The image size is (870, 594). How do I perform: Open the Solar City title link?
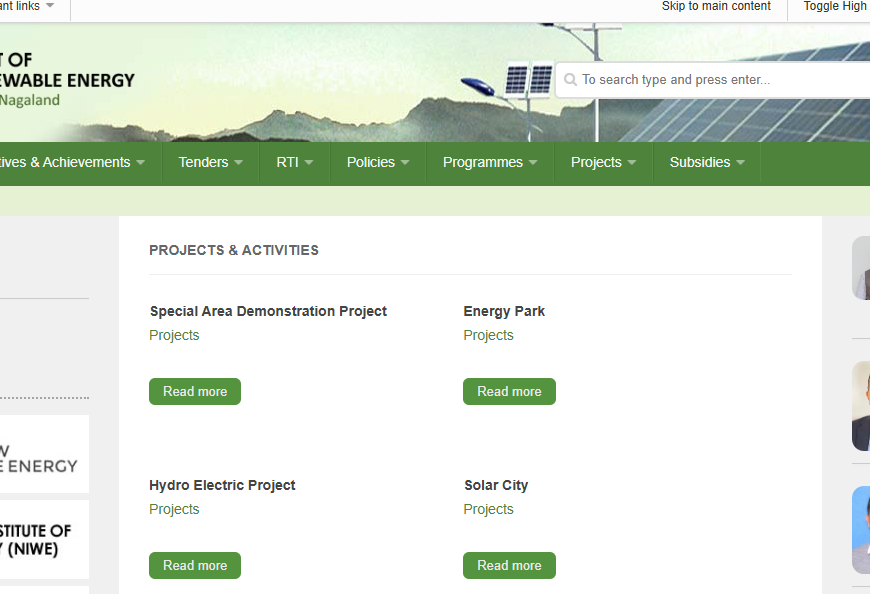pyautogui.click(x=496, y=485)
